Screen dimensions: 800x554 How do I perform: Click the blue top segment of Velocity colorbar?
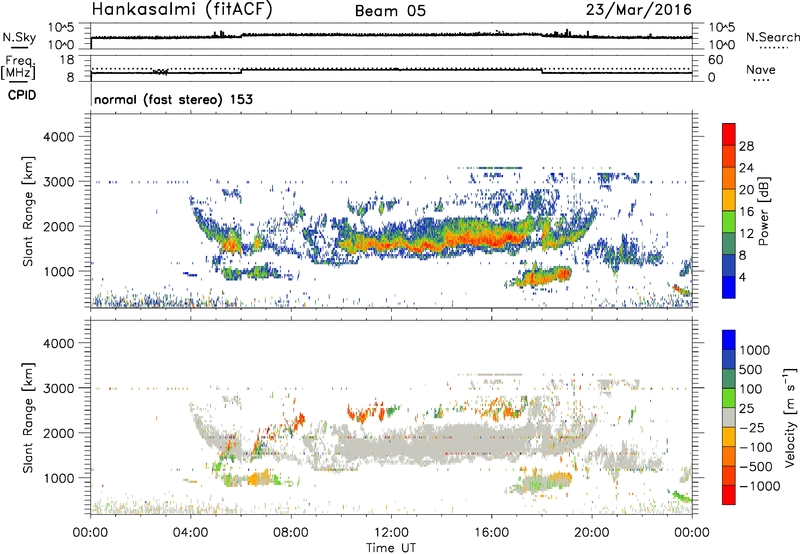click(729, 340)
